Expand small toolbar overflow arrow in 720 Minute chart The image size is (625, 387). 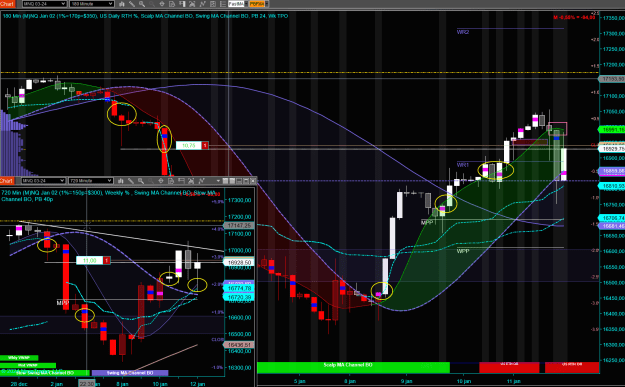pyautogui.click(x=218, y=181)
